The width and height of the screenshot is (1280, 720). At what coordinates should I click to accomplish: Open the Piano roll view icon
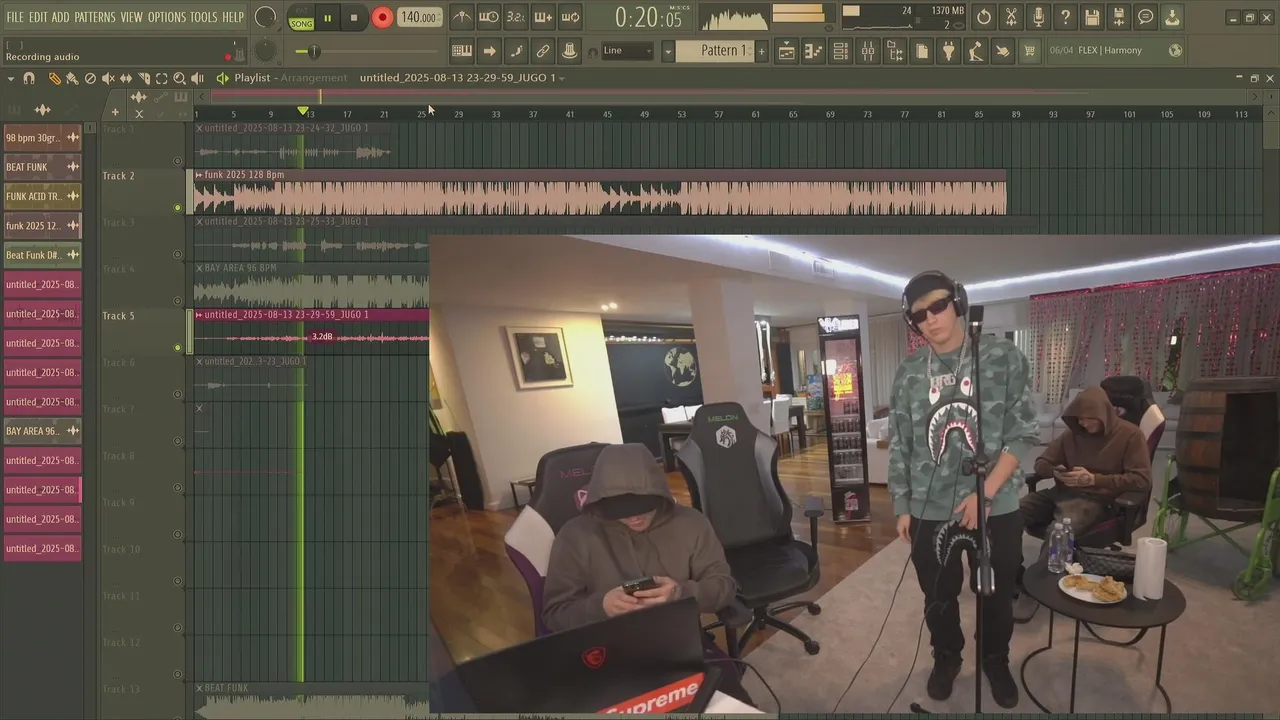814,51
